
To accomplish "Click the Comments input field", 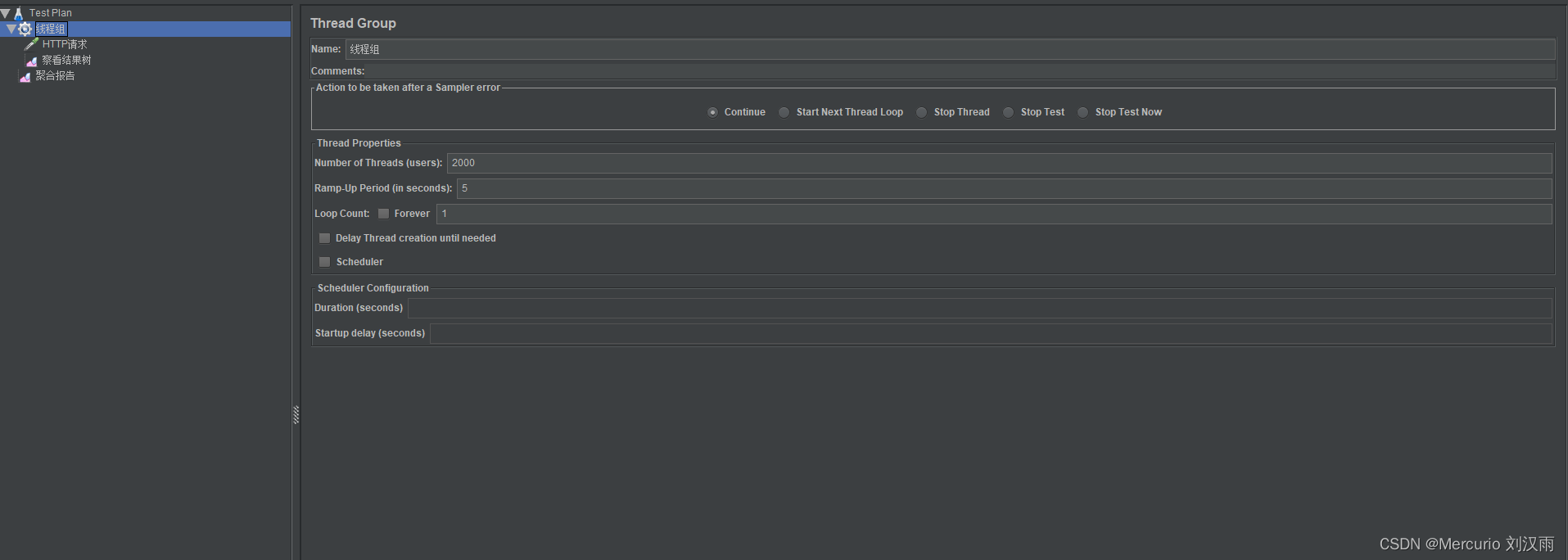I will pos(960,71).
